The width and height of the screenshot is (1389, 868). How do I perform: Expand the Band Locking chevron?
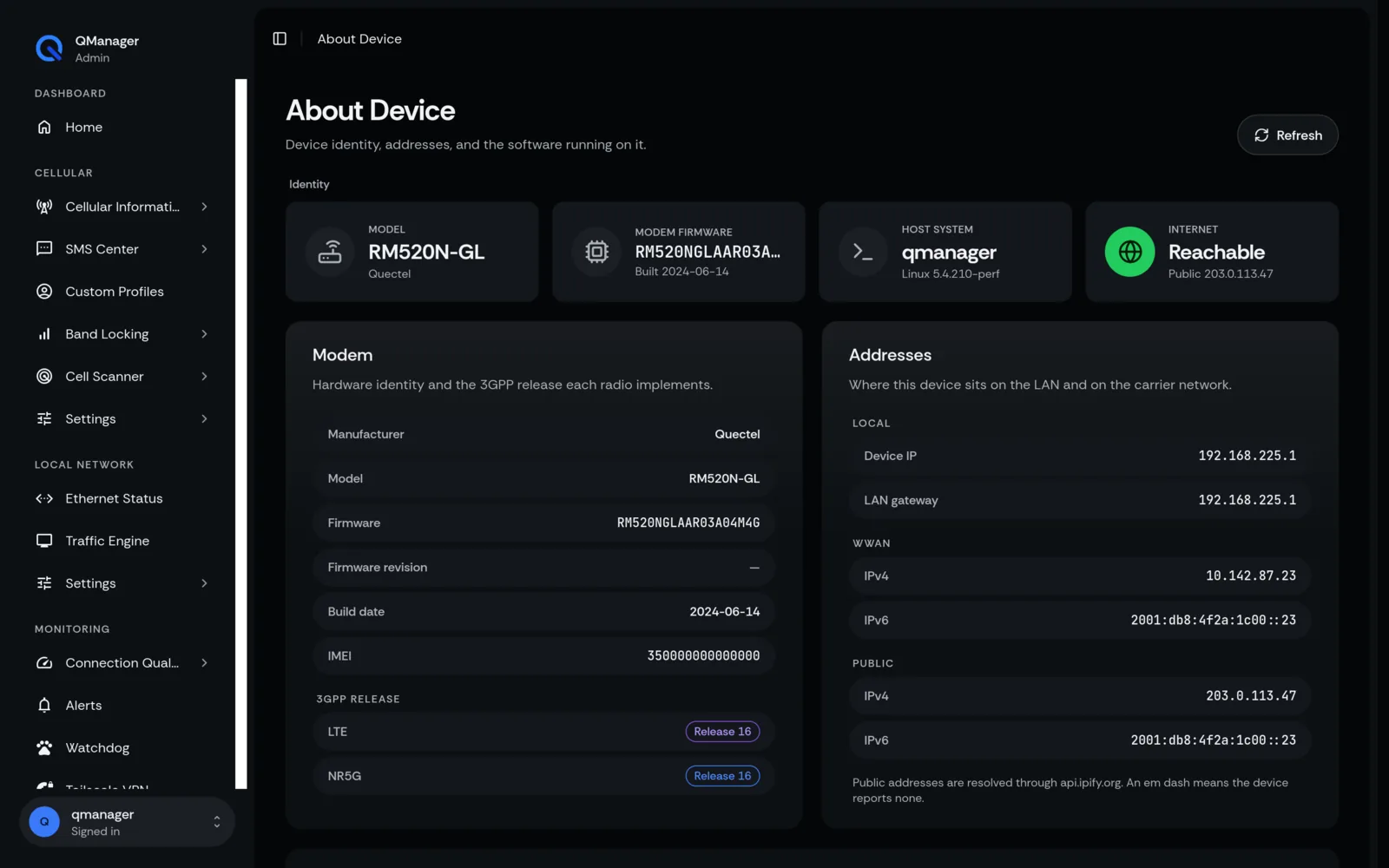click(205, 334)
